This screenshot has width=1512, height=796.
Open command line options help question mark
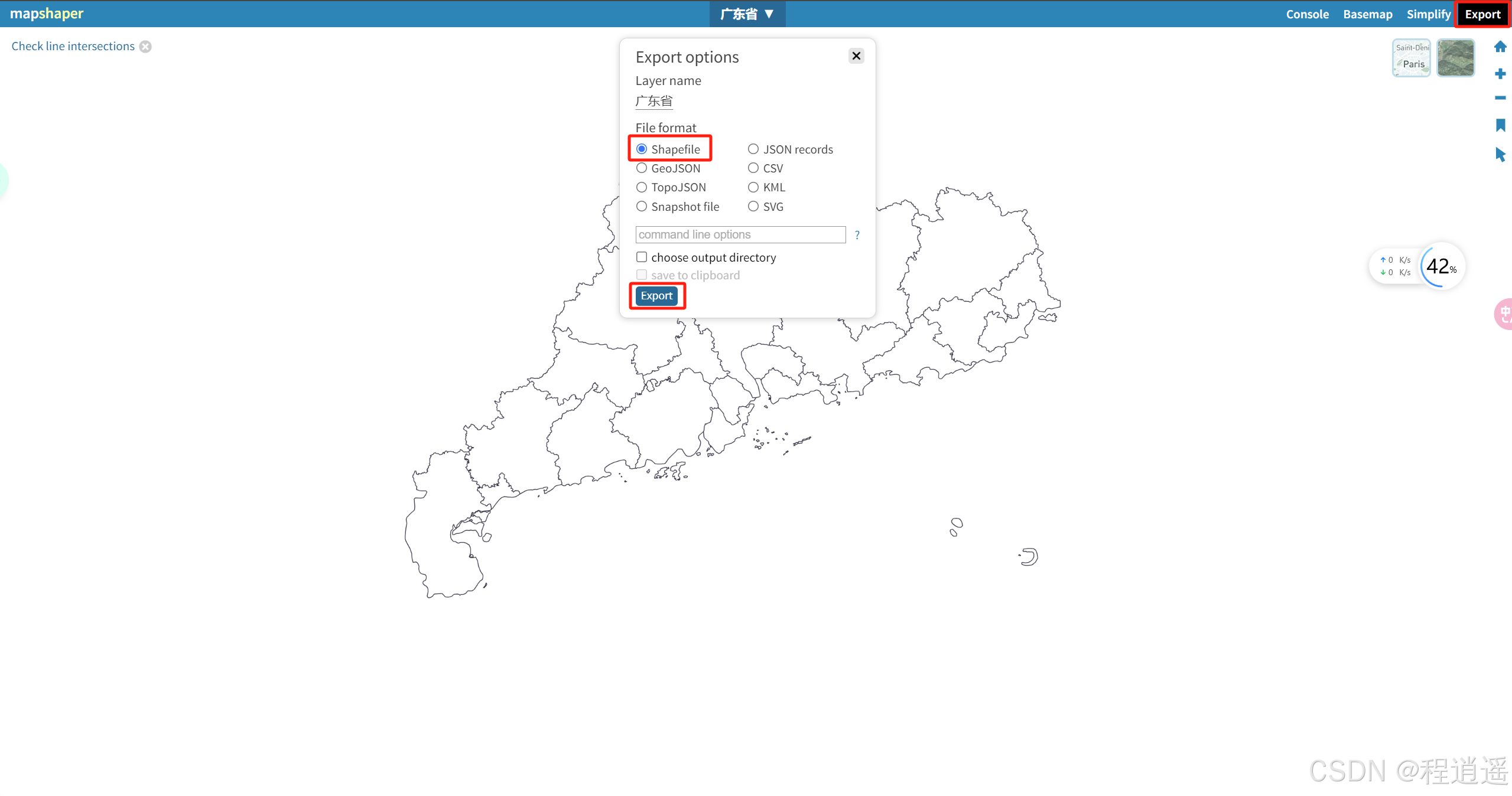(x=857, y=234)
